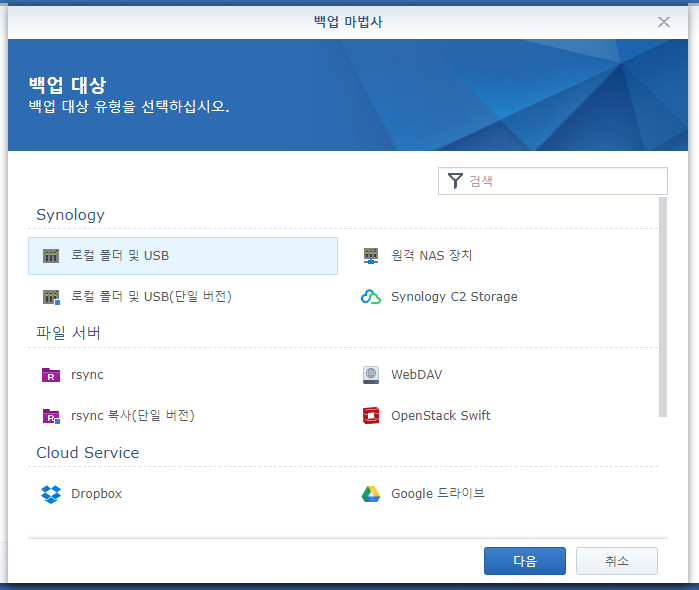Image resolution: width=699 pixels, height=590 pixels.
Task: Select 로컬 폴더 및 USB option text
Action: tap(120, 256)
